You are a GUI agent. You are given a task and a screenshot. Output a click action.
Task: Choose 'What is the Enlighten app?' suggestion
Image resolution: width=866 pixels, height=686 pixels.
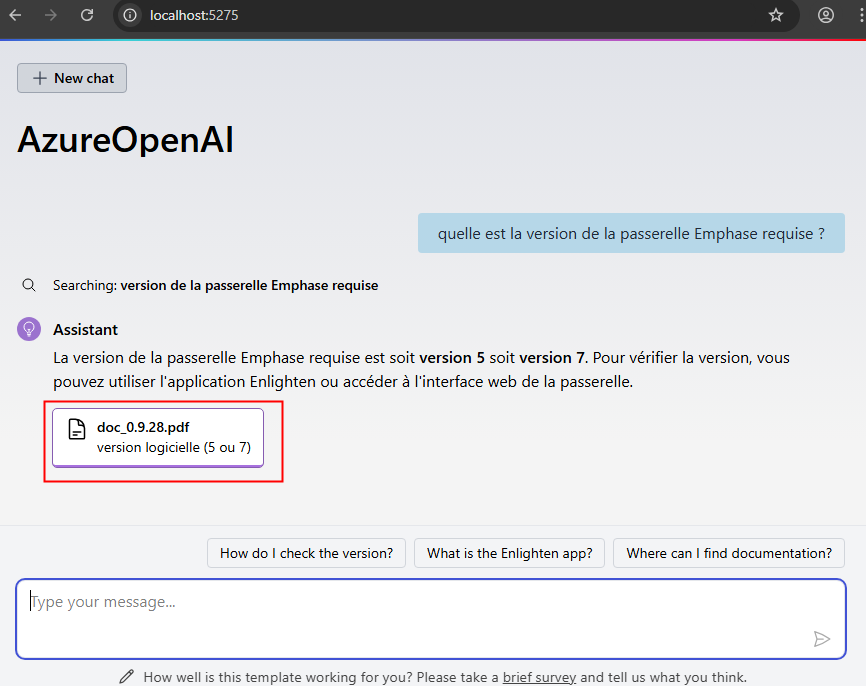(509, 553)
